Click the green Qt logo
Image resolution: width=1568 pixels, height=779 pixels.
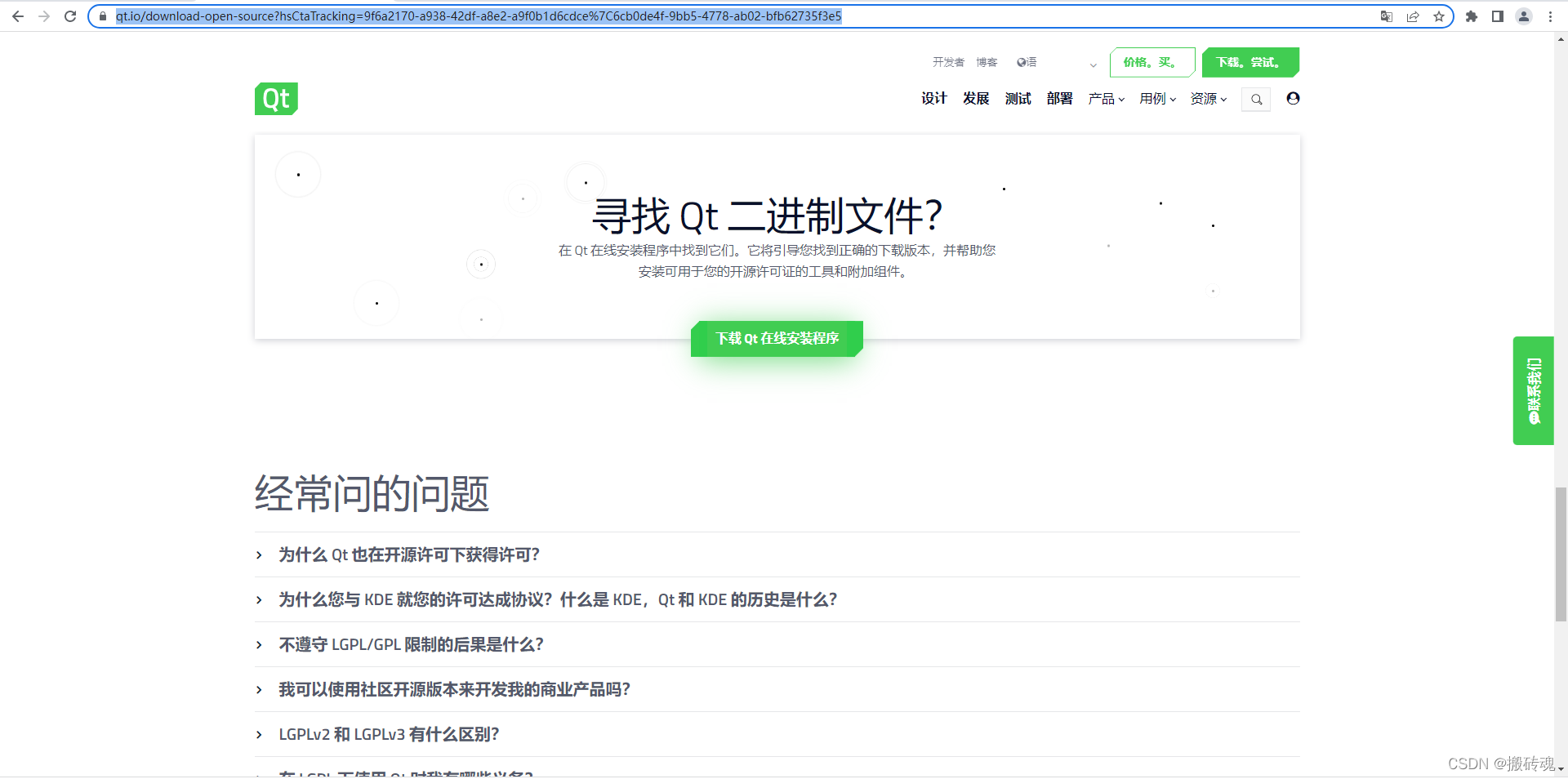(276, 99)
